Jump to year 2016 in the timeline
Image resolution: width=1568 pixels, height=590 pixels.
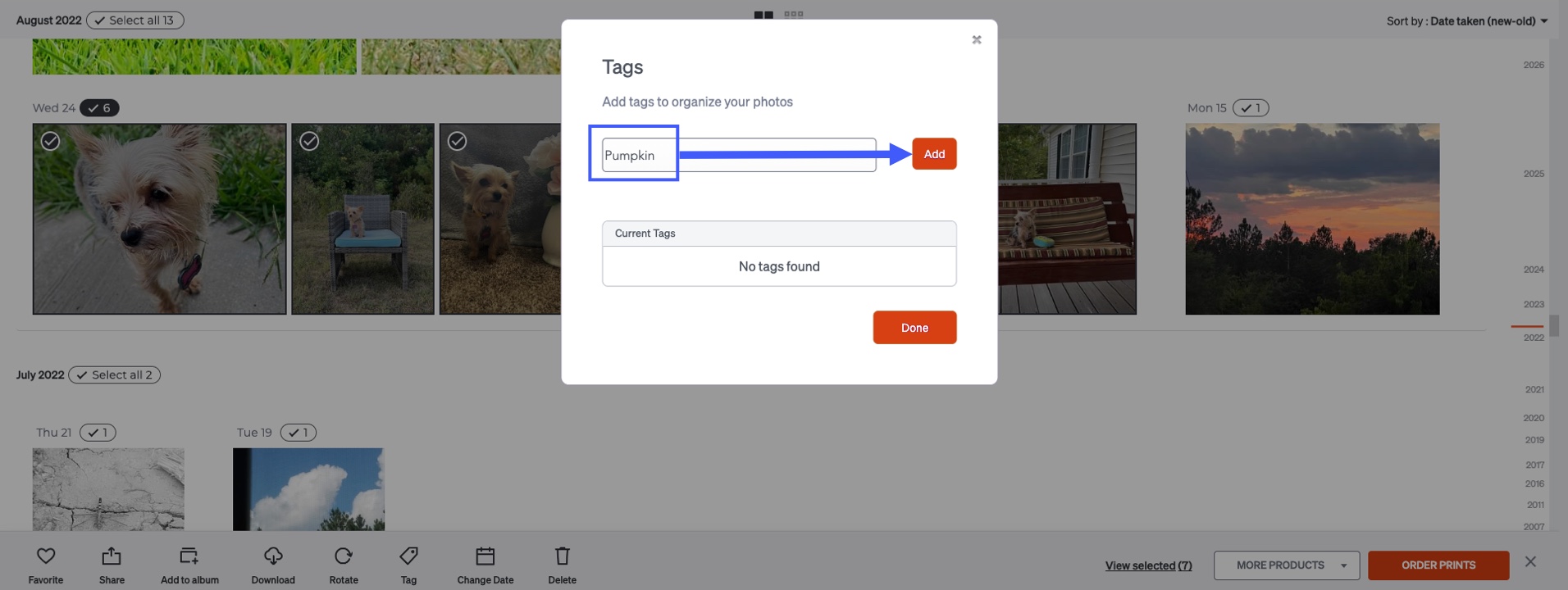(x=1534, y=483)
